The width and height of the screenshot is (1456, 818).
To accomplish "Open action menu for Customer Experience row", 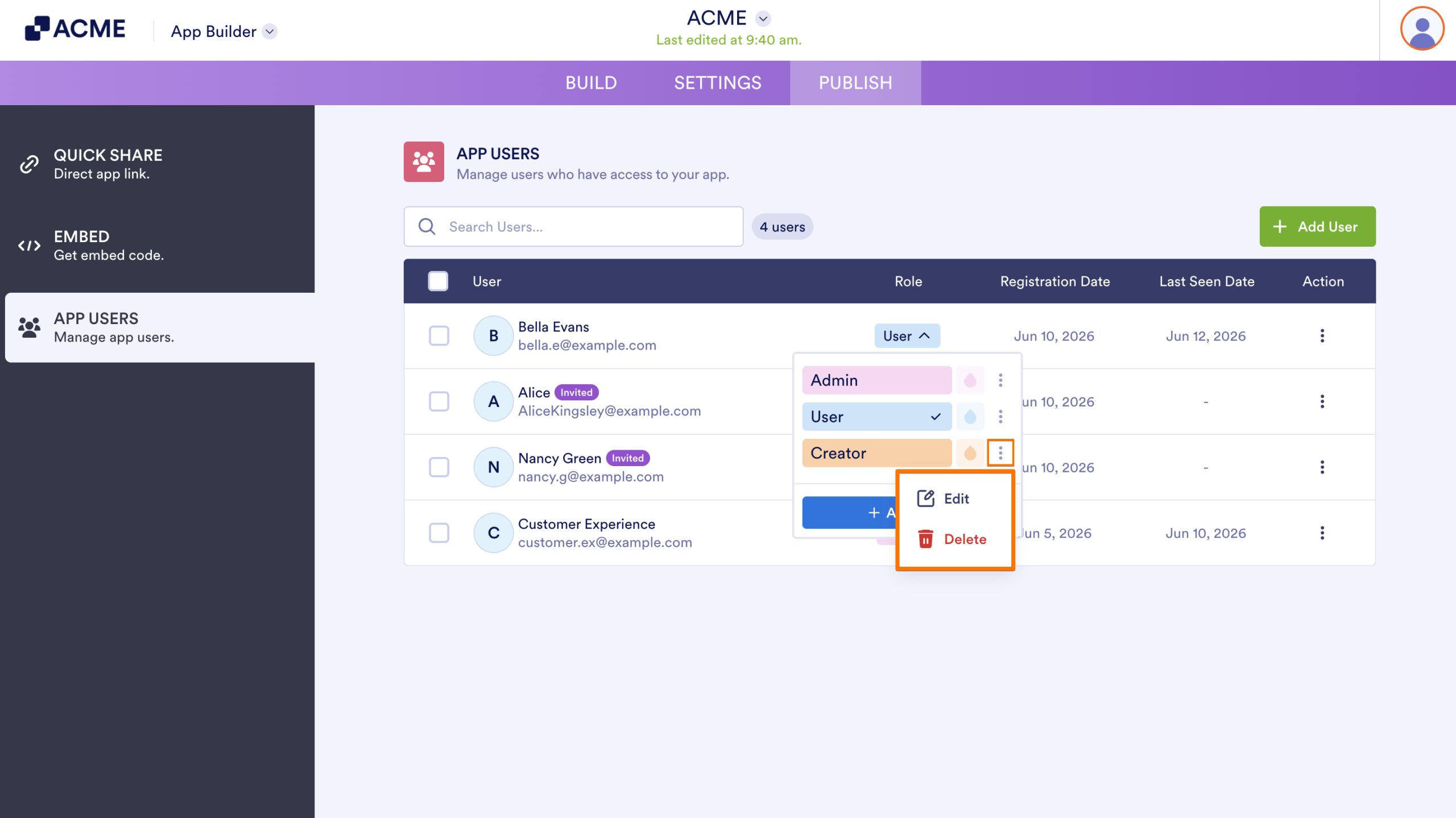I will 1322,533.
